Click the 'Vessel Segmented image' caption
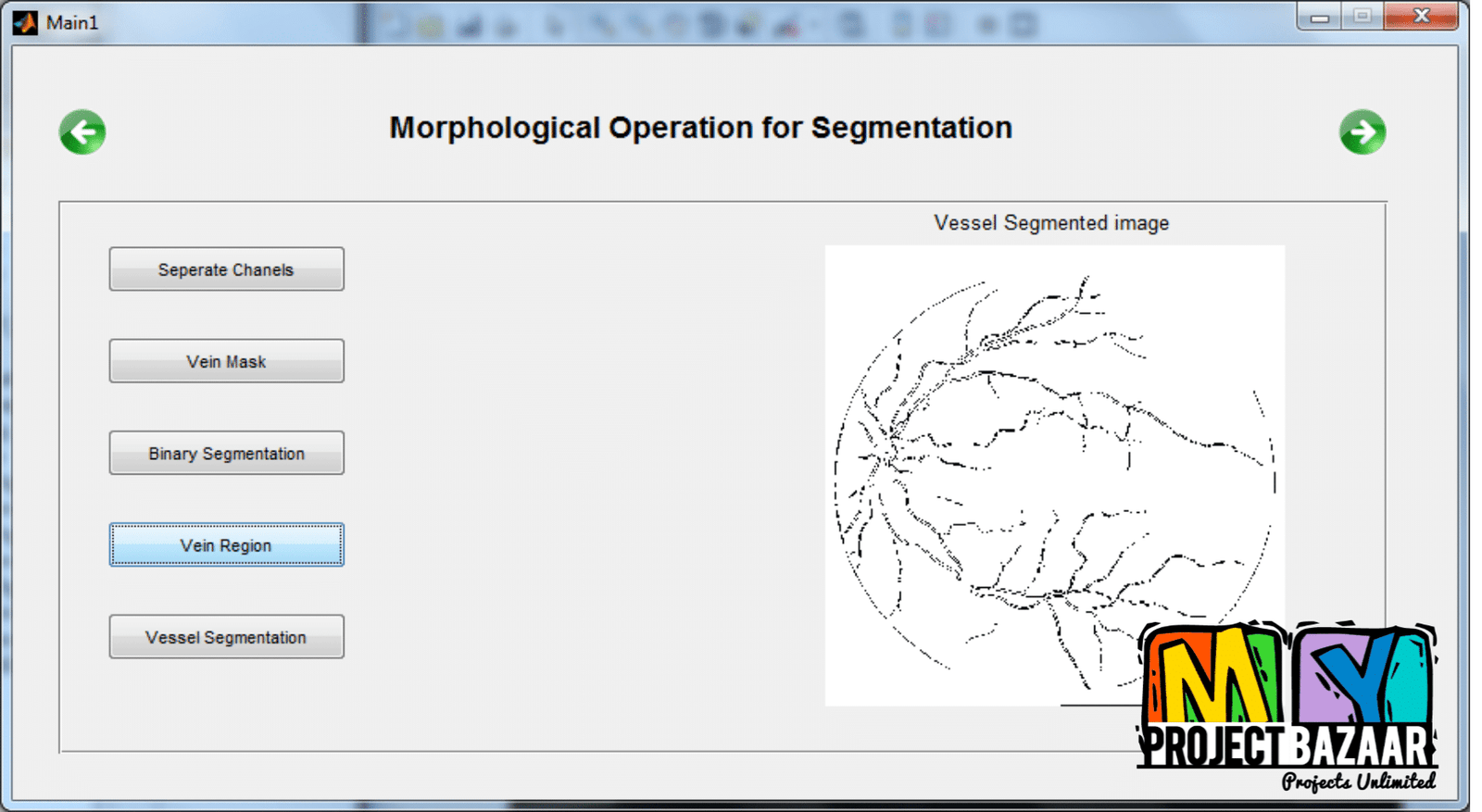 click(1051, 223)
